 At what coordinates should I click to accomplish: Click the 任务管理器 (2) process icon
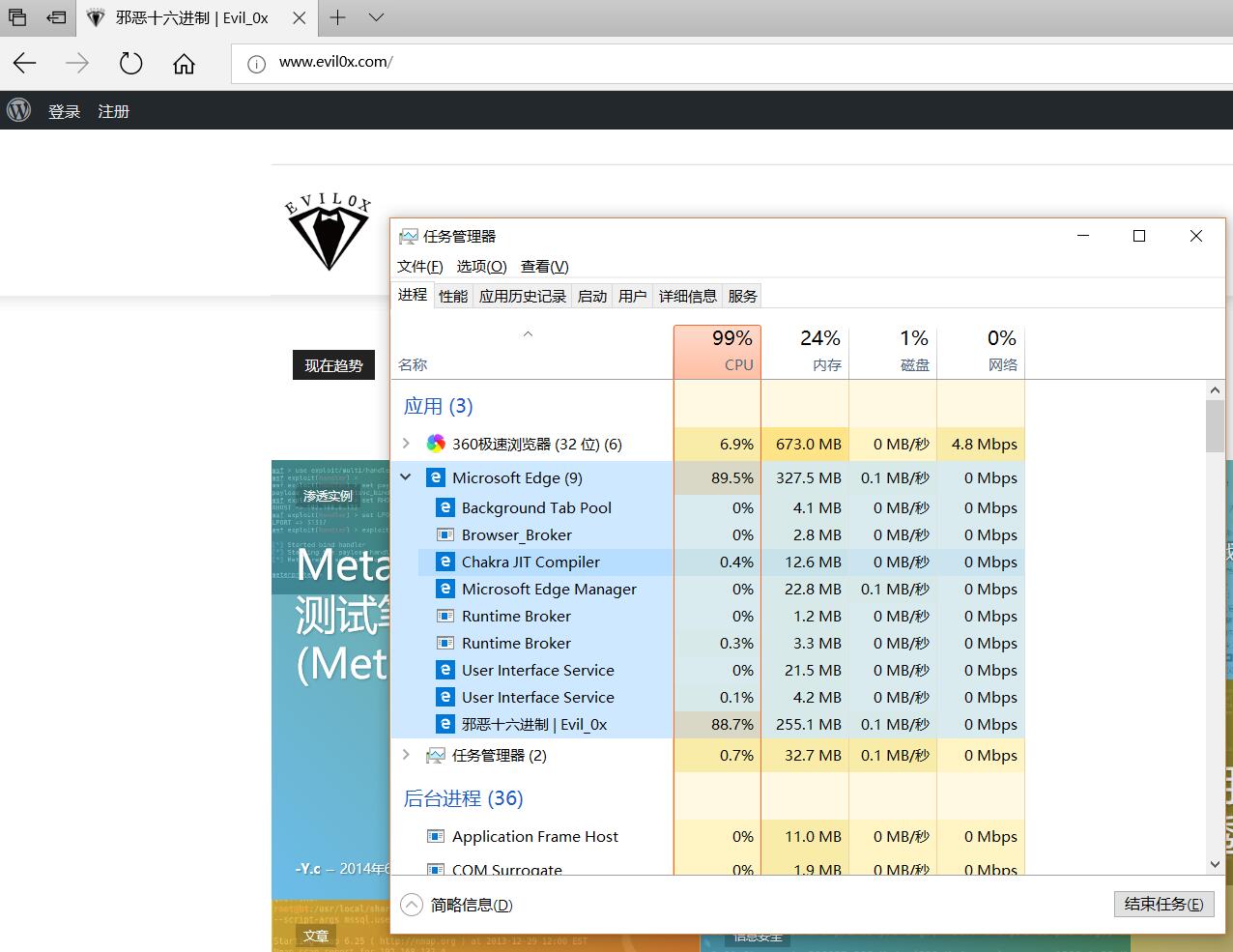436,755
